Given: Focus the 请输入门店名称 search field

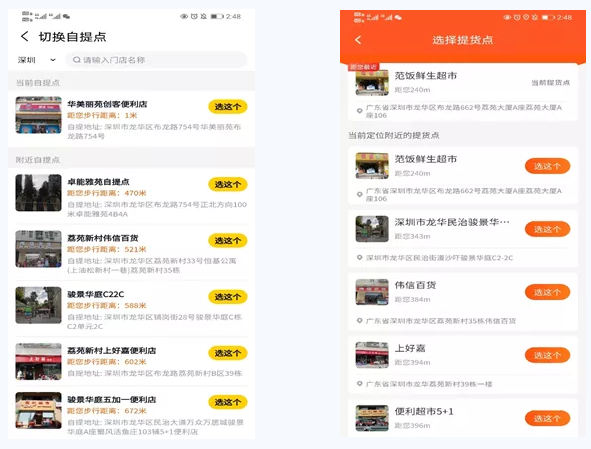Looking at the screenshot, I should [156, 60].
